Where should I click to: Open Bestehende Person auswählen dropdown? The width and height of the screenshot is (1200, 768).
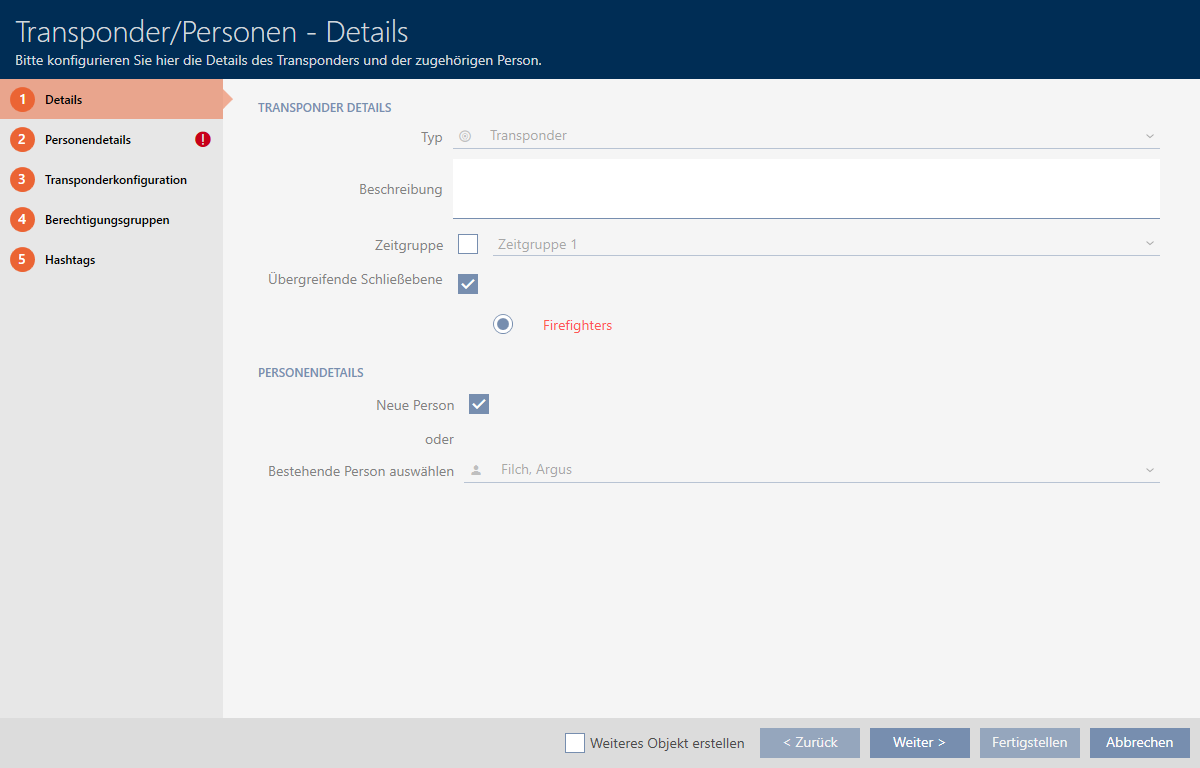tap(1149, 470)
